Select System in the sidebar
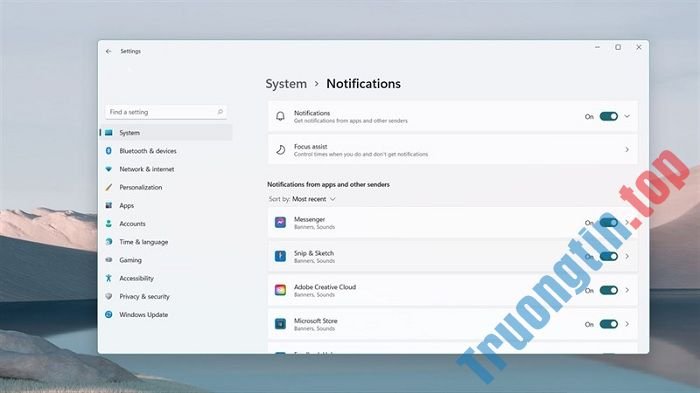Image resolution: width=700 pixels, height=393 pixels. point(166,133)
